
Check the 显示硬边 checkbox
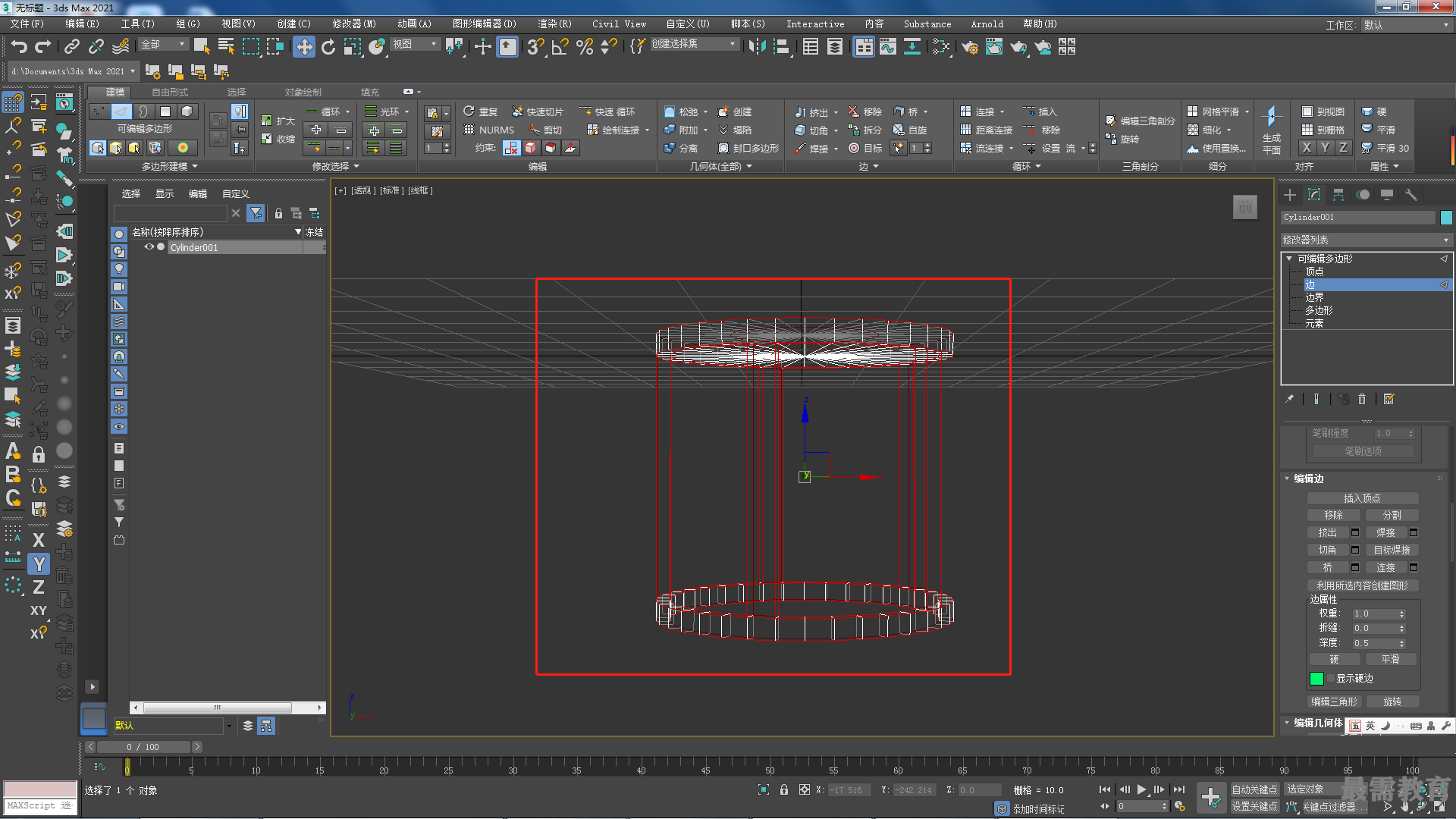(1331, 679)
